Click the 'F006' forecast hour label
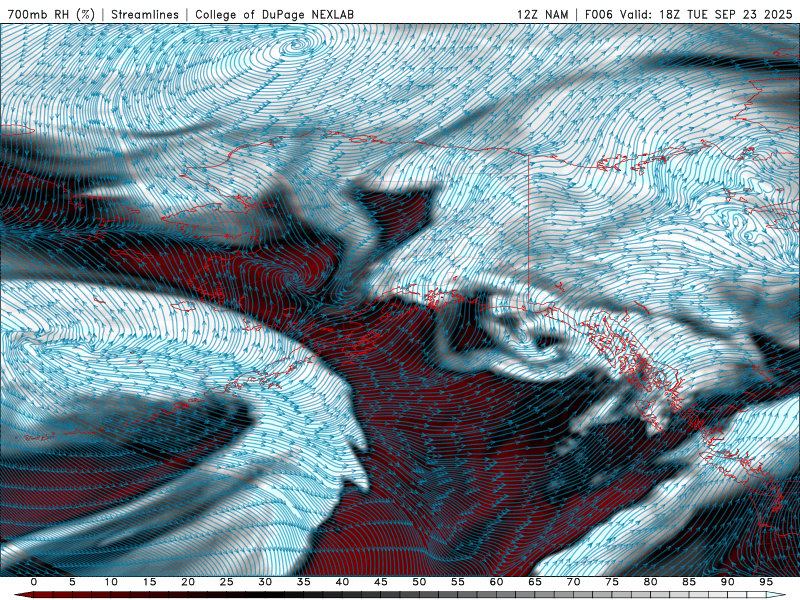 tap(598, 15)
